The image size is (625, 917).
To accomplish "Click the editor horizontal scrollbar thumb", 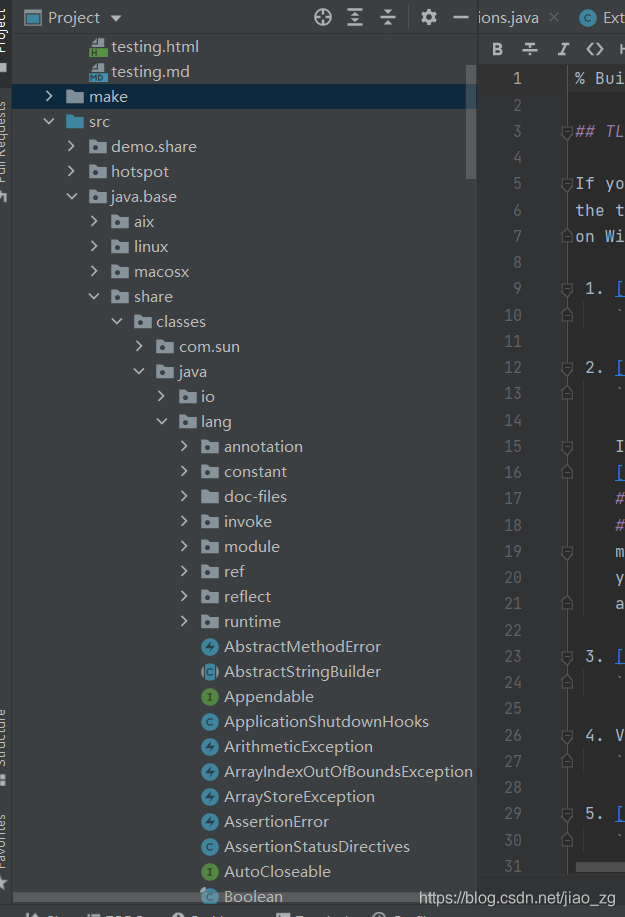I will click(x=600, y=867).
